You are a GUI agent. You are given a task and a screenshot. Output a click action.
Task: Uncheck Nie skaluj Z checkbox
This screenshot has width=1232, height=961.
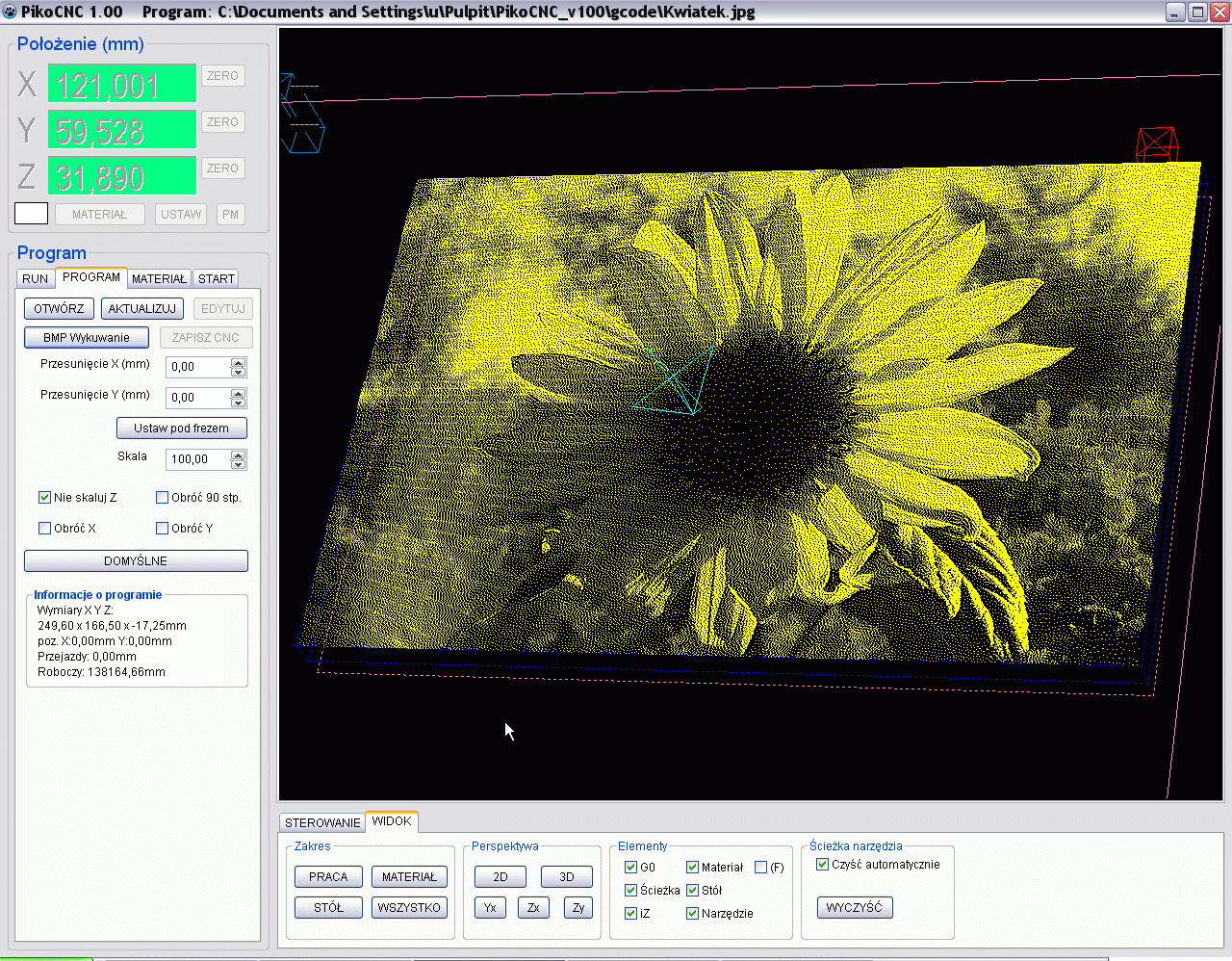pos(44,498)
